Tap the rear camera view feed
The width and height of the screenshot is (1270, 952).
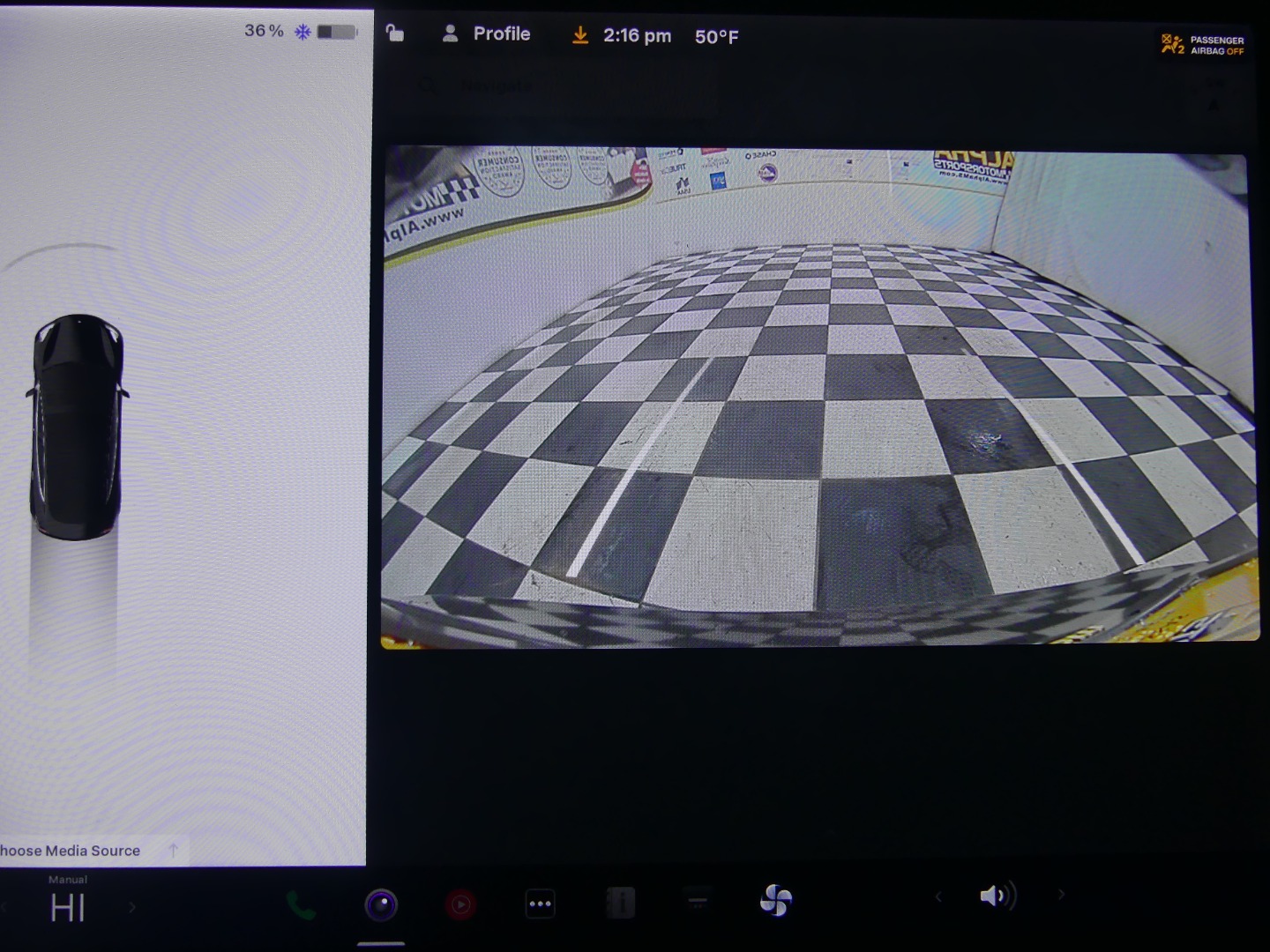pos(818,397)
